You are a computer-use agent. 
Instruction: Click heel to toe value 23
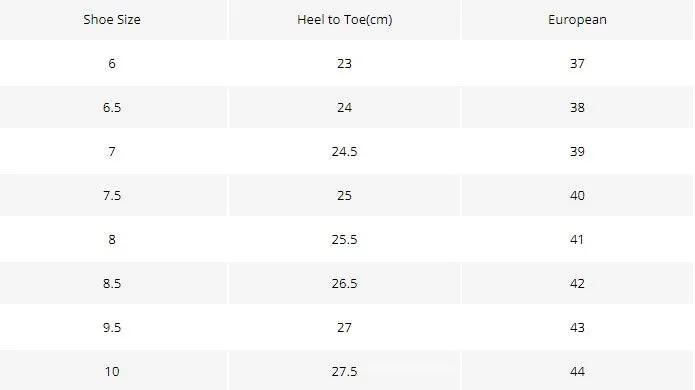(x=344, y=63)
